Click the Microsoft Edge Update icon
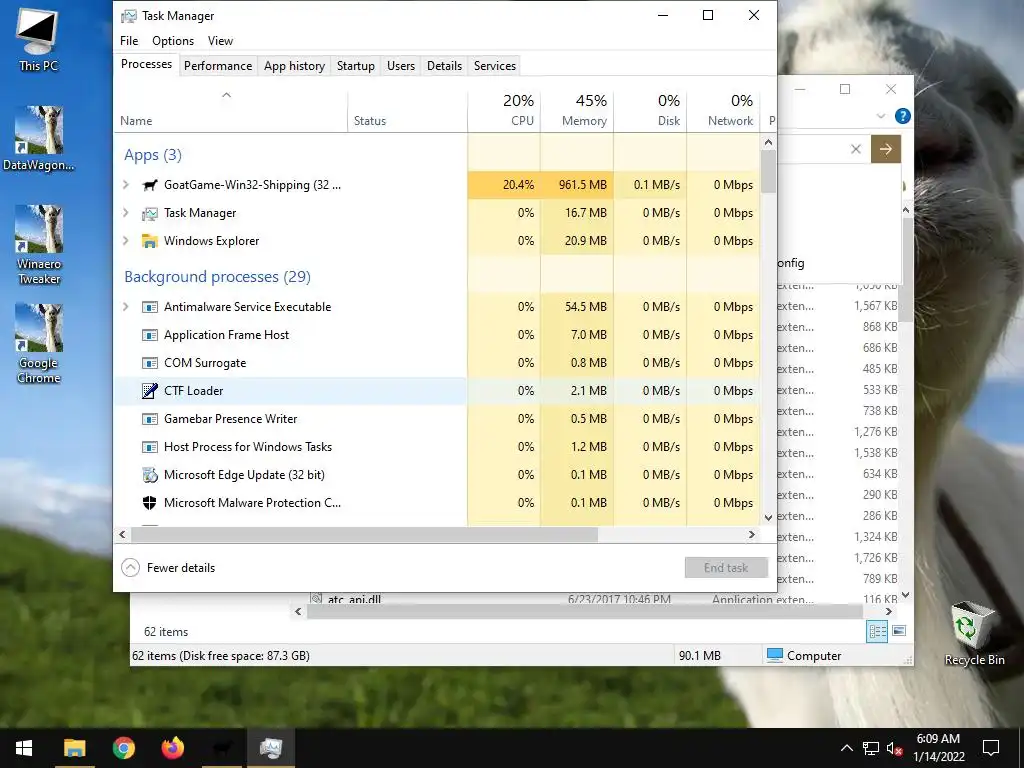Viewport: 1024px width, 768px height. [x=150, y=475]
